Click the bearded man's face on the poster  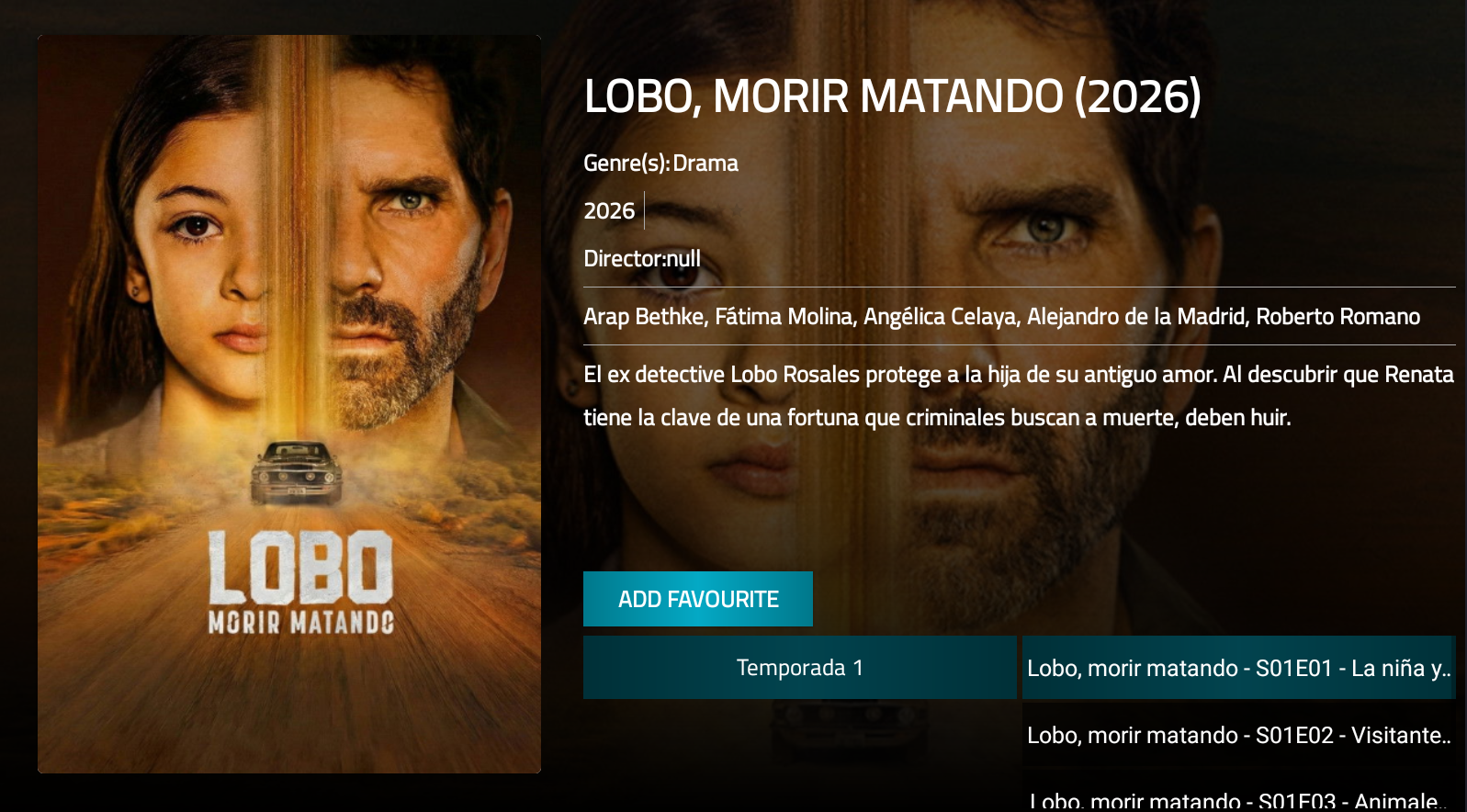tap(404, 248)
